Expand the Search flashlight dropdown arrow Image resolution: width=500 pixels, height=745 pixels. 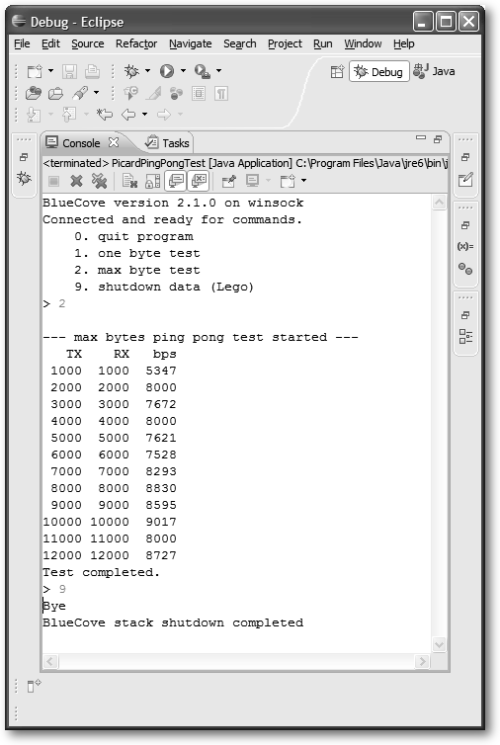tap(96, 93)
